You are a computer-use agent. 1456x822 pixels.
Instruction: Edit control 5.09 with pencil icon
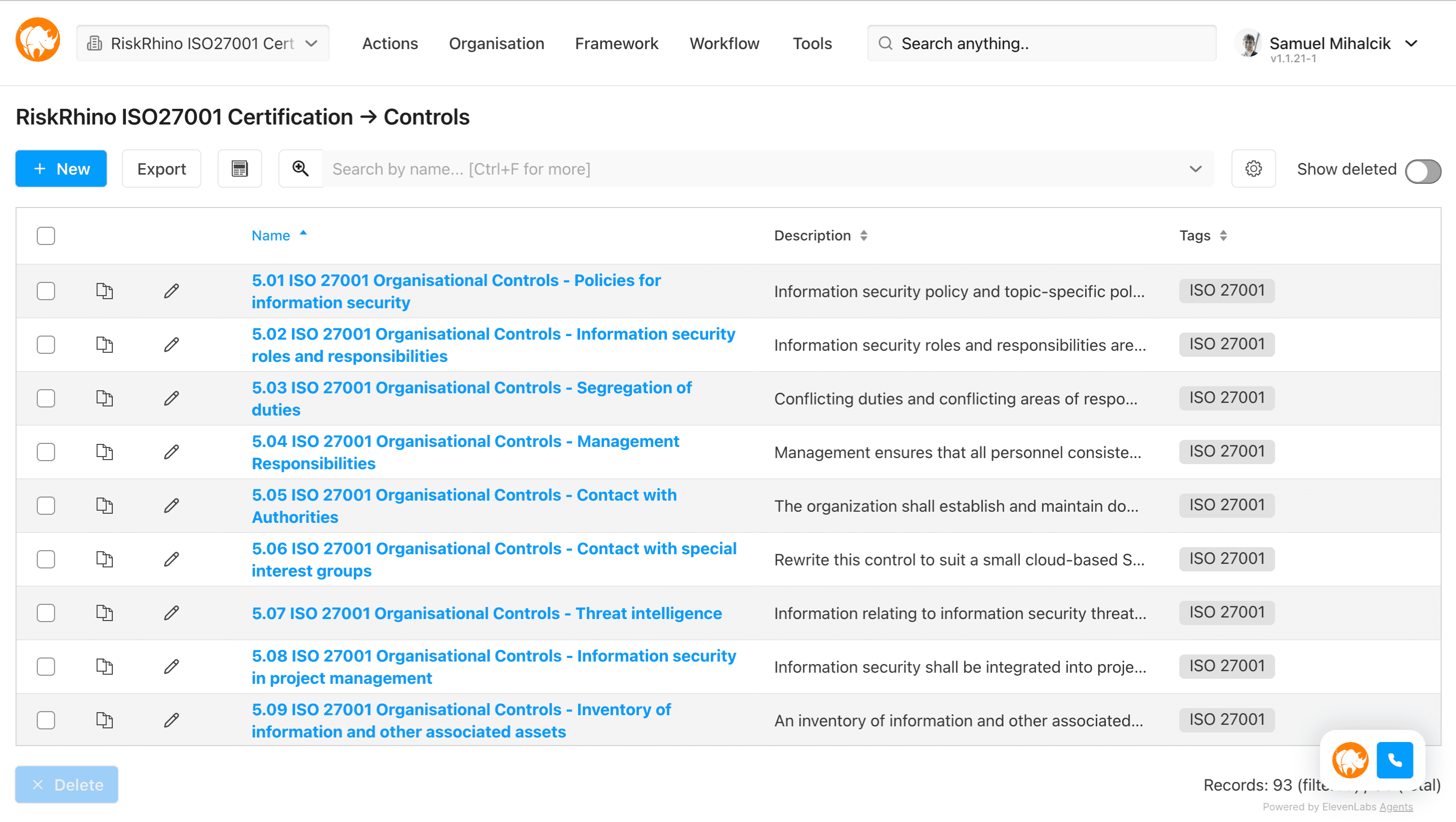click(172, 721)
